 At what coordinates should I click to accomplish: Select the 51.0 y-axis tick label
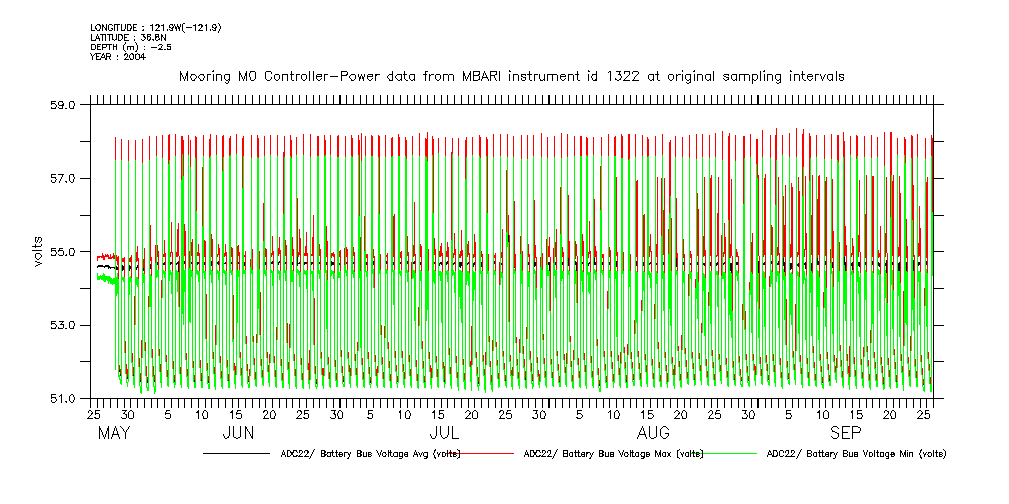pos(64,399)
